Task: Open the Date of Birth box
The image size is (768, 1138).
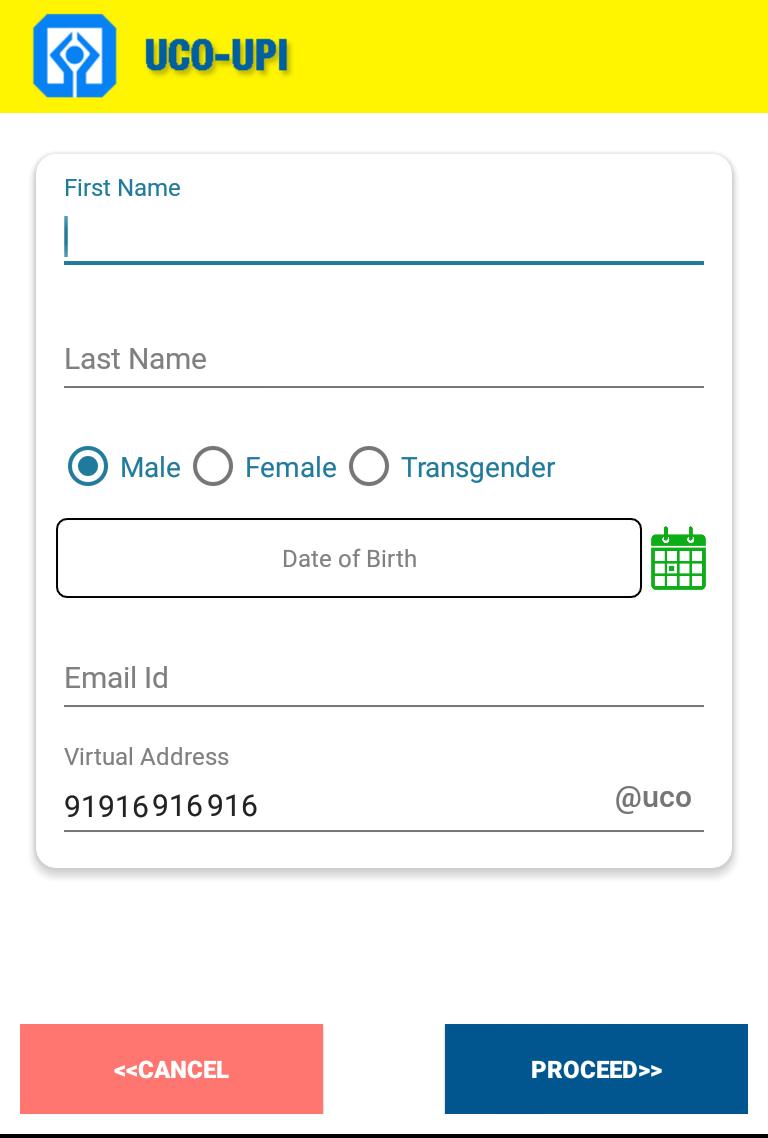Action: click(x=348, y=558)
